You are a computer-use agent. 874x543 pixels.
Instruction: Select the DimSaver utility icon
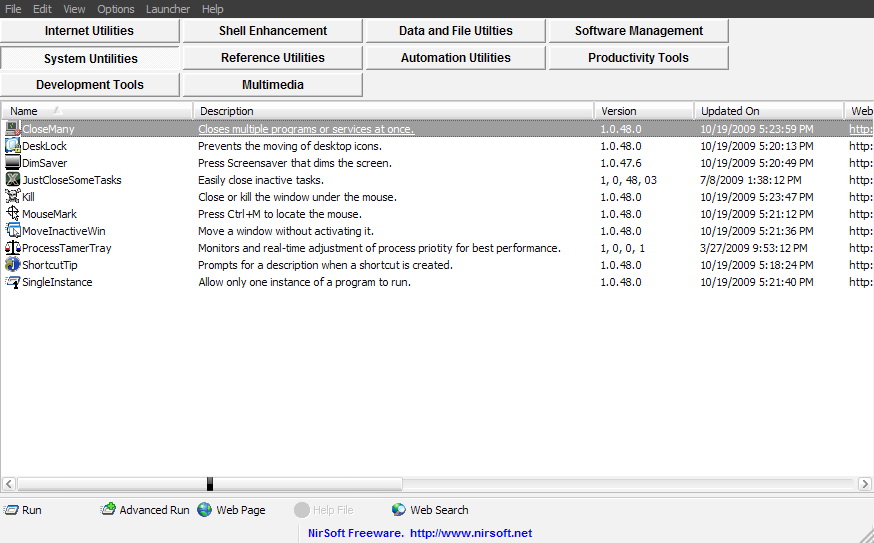pyautogui.click(x=13, y=163)
